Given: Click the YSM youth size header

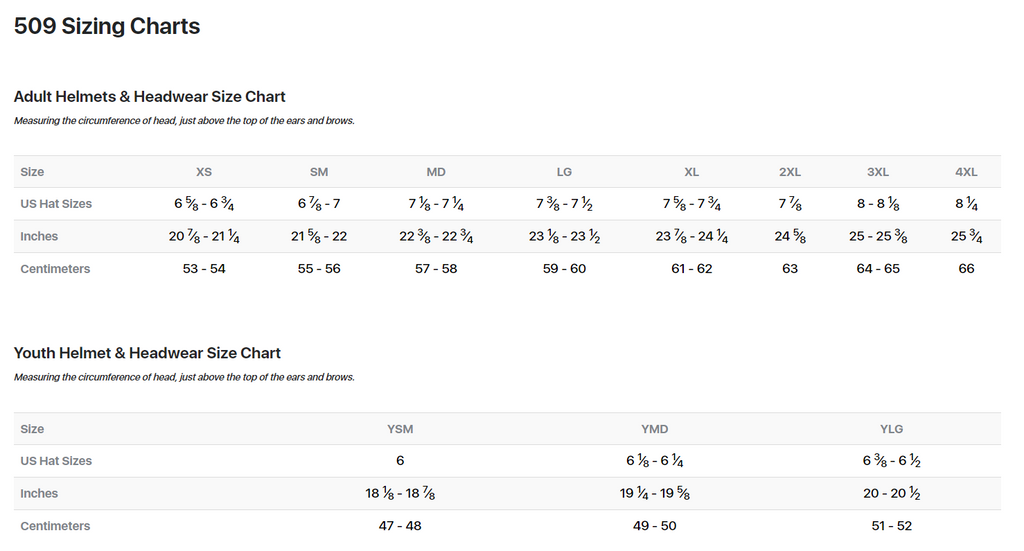Looking at the screenshot, I should coord(400,429).
